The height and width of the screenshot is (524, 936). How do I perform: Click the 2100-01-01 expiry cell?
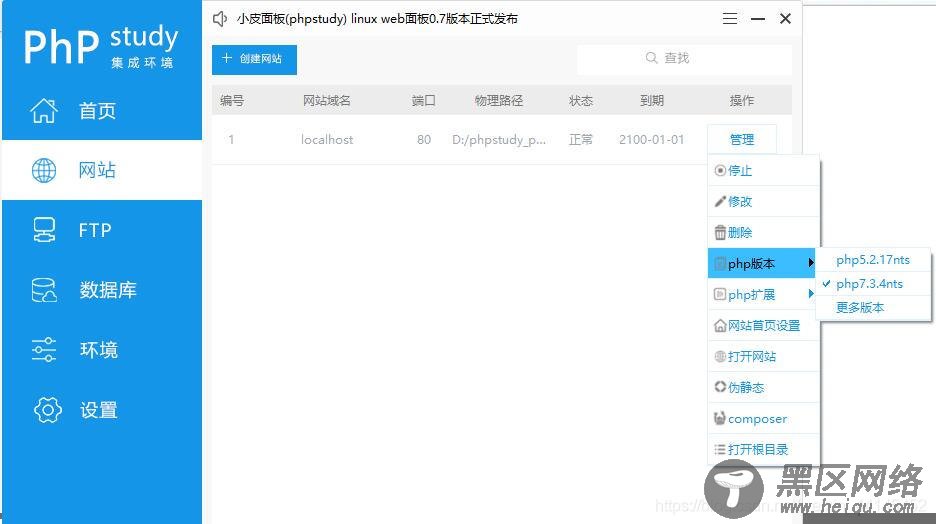(x=651, y=140)
